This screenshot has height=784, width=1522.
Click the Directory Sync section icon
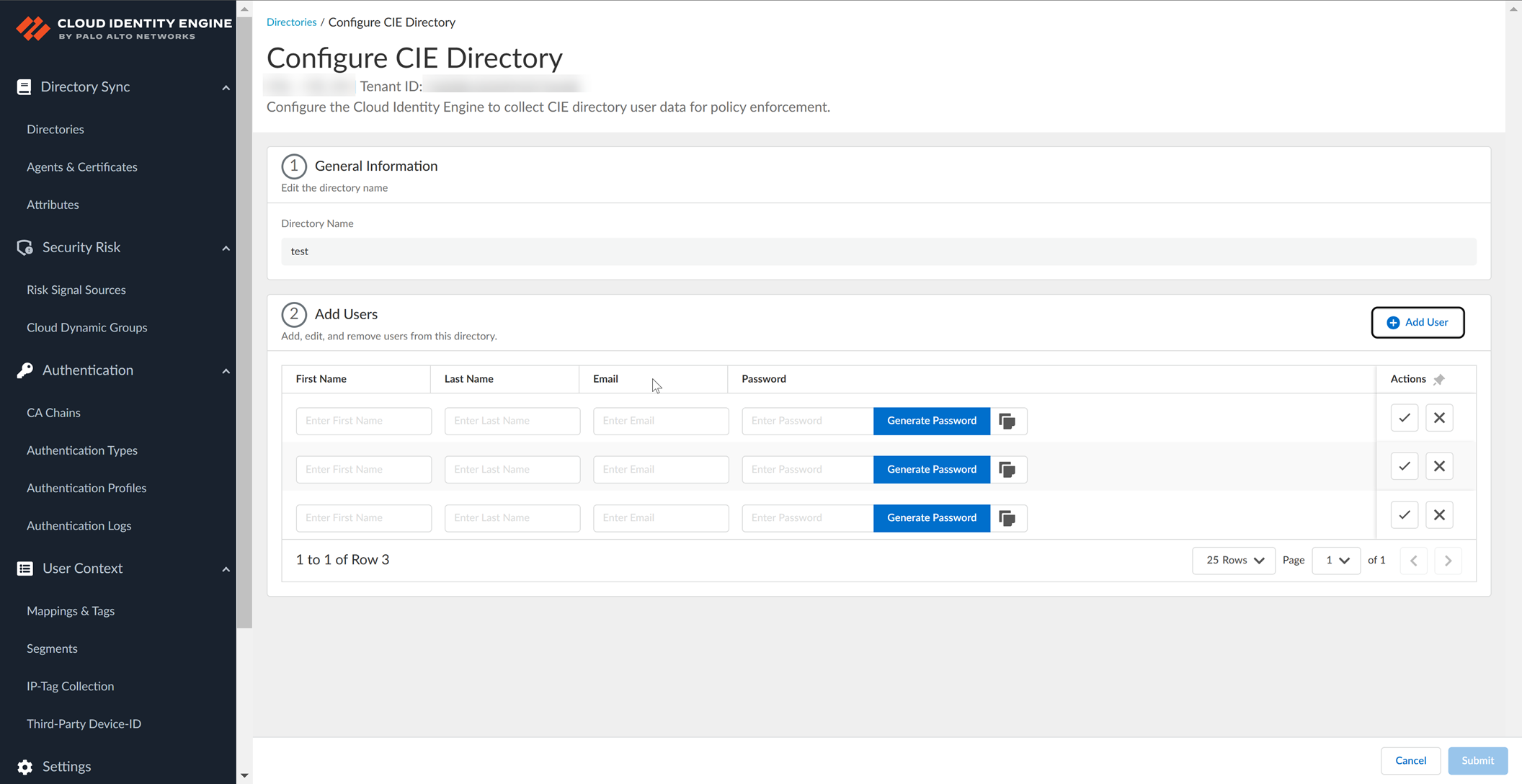[24, 87]
